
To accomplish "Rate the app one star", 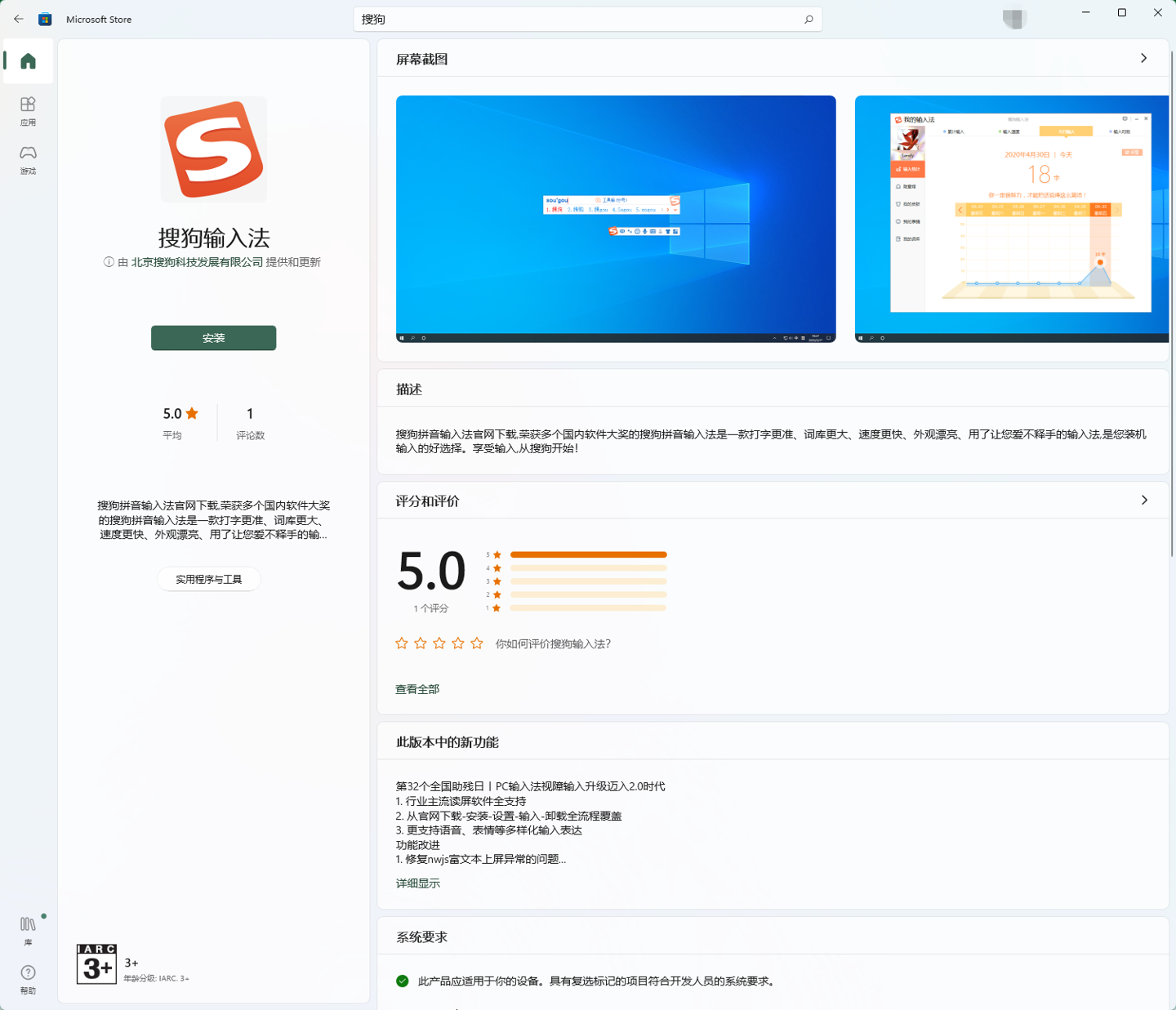I will (402, 643).
